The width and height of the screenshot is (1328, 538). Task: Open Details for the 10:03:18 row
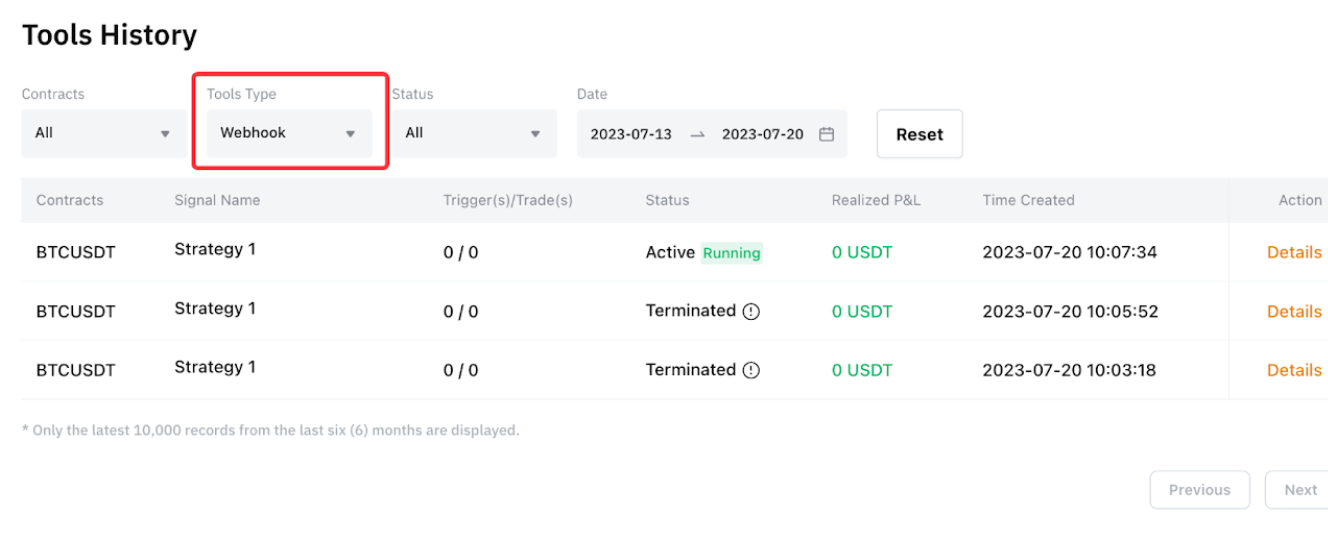click(1294, 370)
